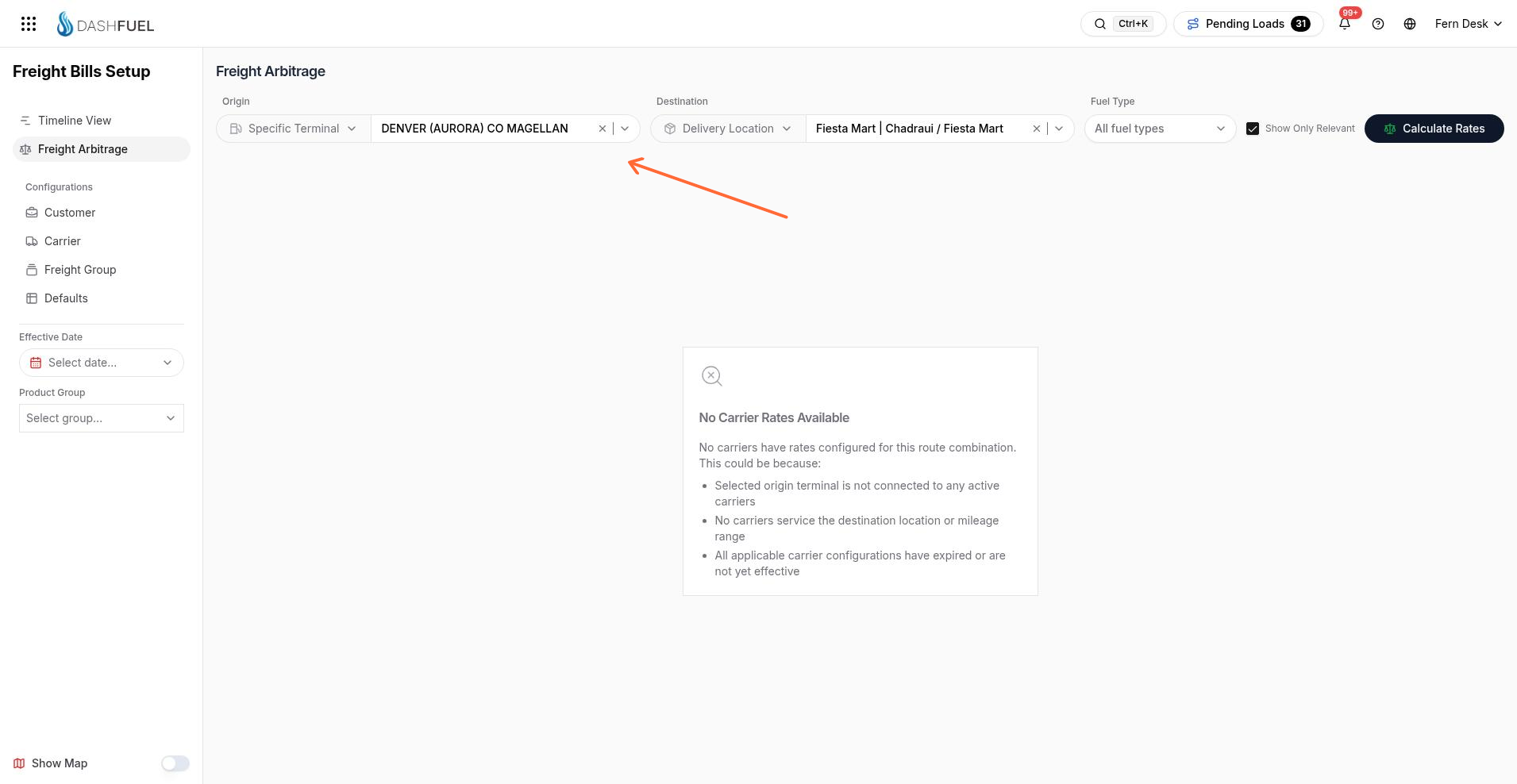
Task: Click the scale icon on Calculate Rates
Action: tap(1390, 129)
